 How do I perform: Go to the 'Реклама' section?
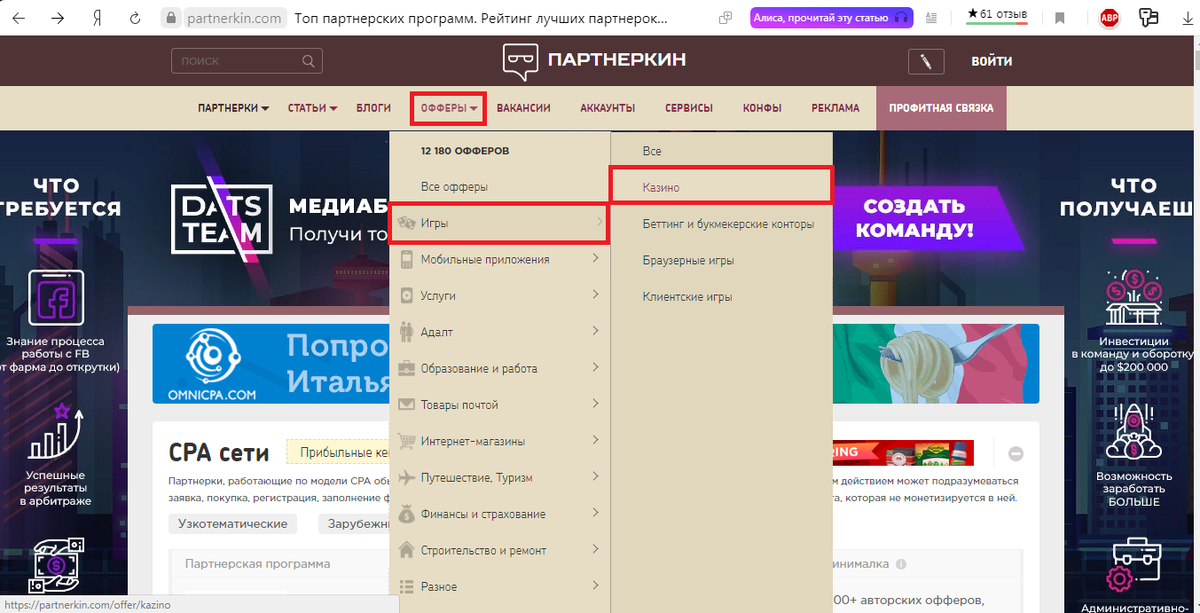click(835, 108)
